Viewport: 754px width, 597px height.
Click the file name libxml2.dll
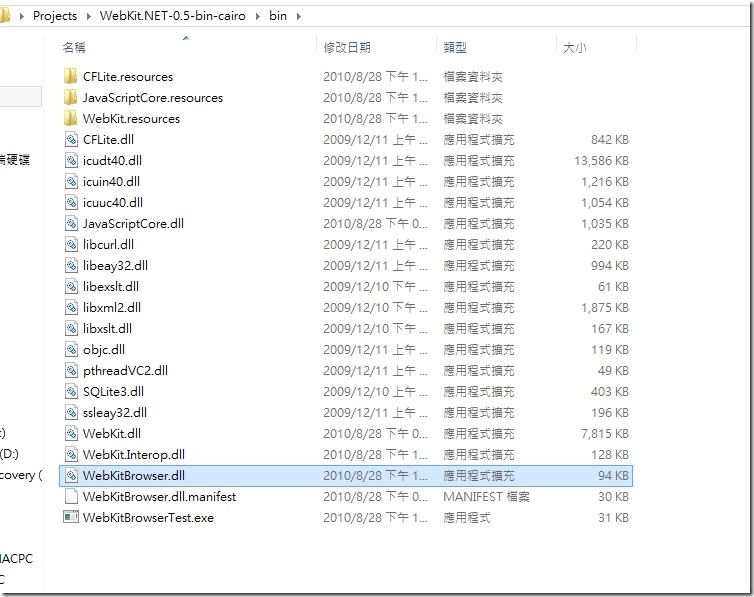click(112, 307)
